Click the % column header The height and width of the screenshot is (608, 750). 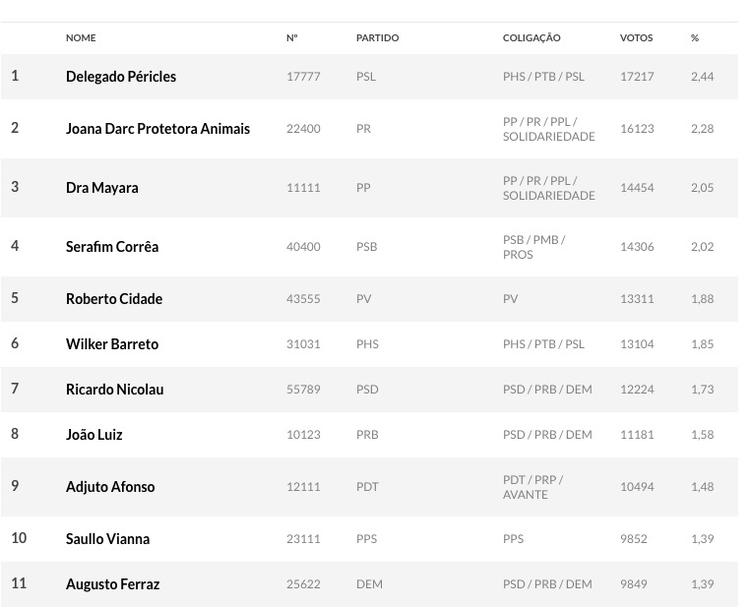point(695,38)
